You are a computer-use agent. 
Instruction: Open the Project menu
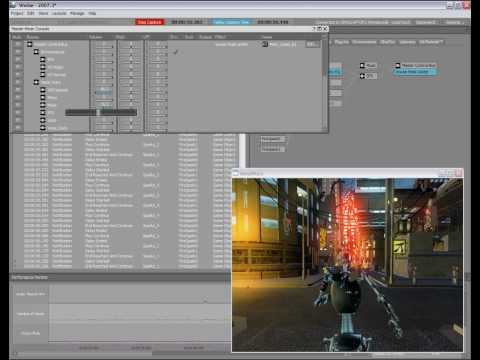[17, 13]
